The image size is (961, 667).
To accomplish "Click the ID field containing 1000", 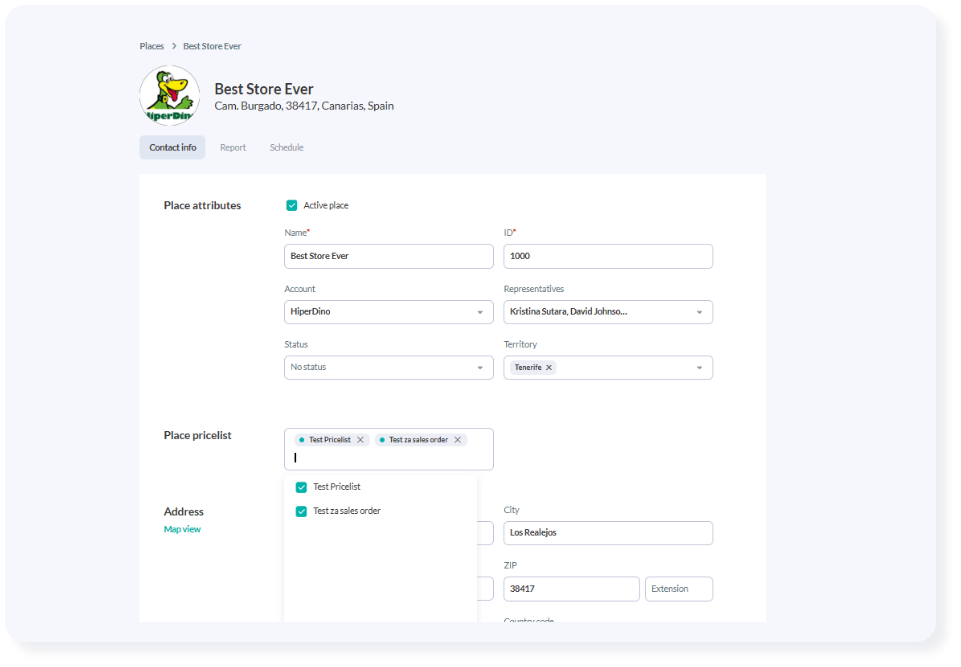I will tap(607, 256).
